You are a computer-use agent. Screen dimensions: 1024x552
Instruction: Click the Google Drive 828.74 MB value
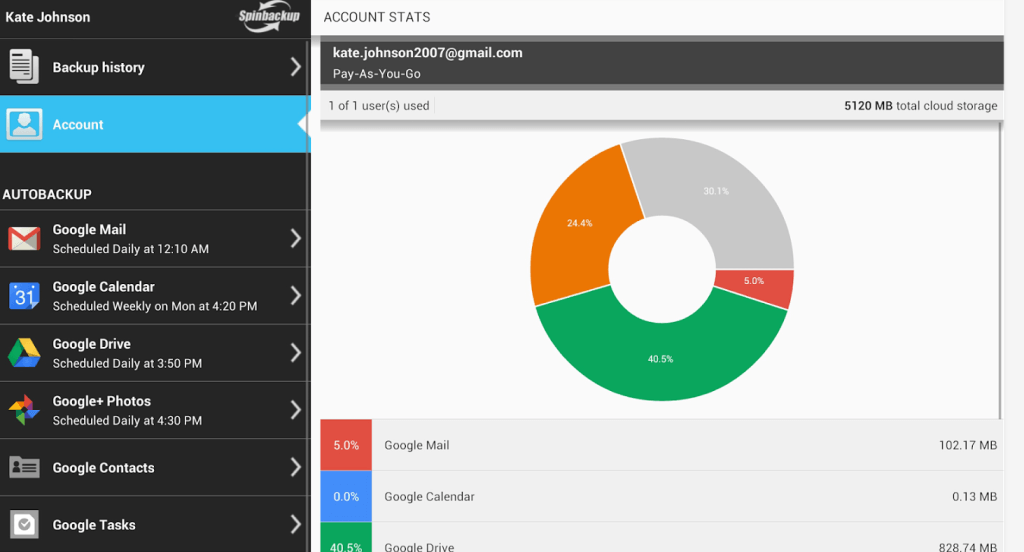point(968,547)
